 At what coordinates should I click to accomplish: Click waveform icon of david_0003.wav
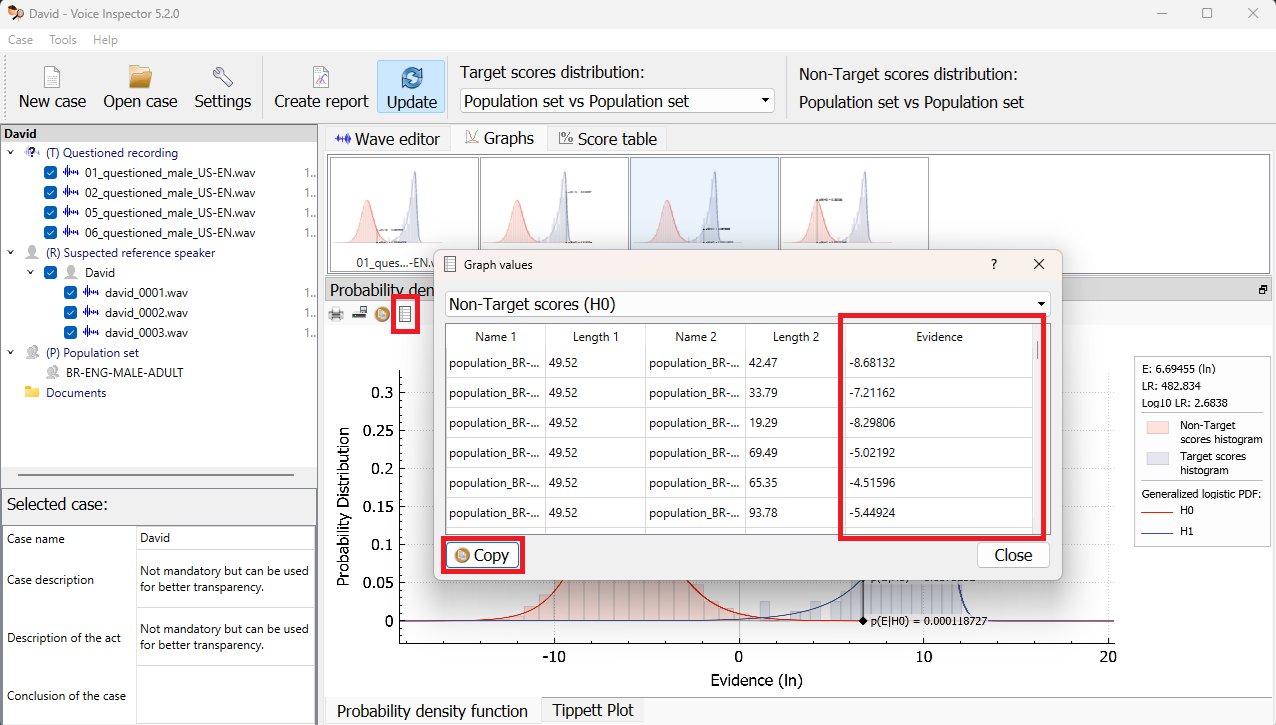tap(92, 333)
